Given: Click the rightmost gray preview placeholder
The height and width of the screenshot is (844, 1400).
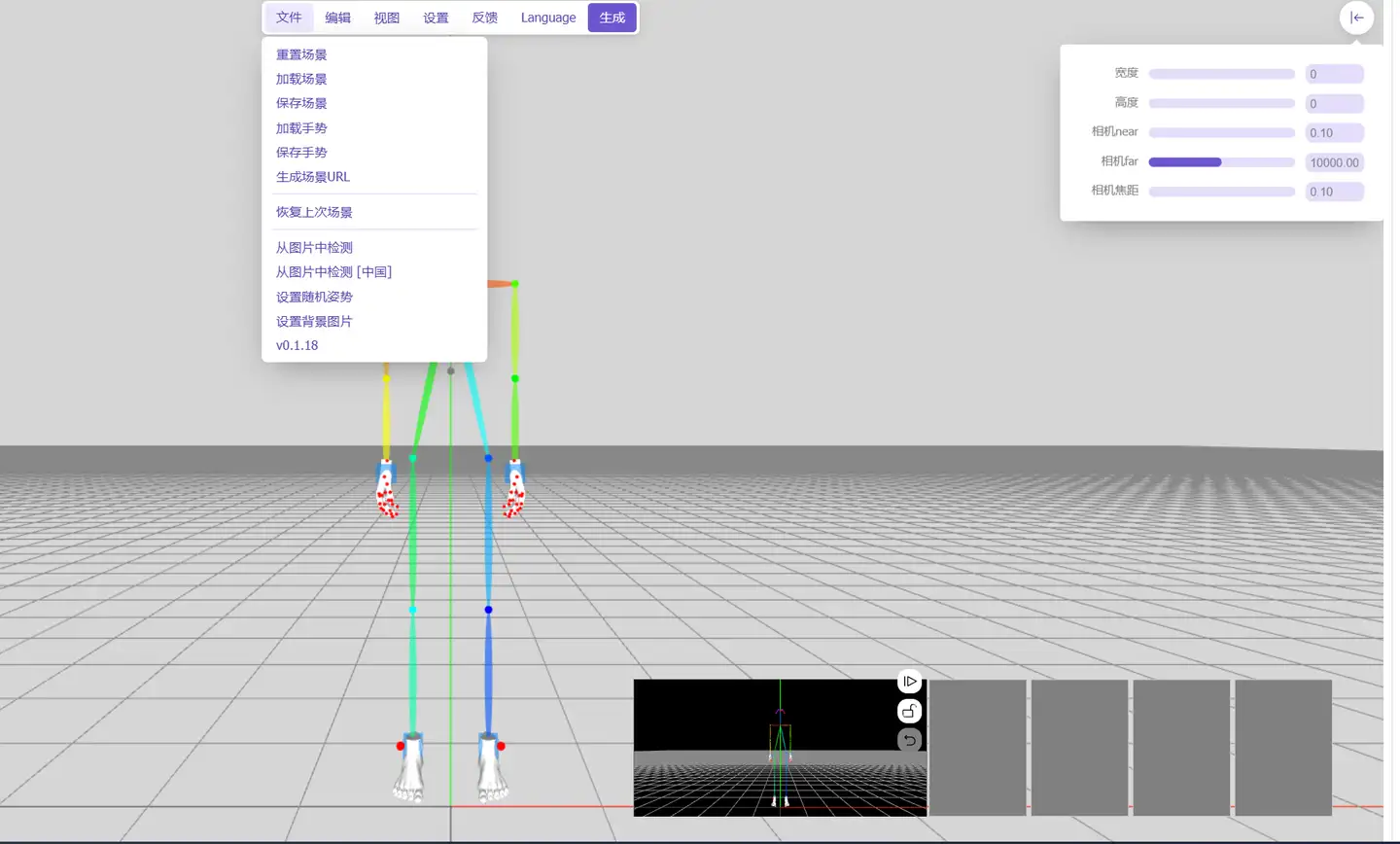Looking at the screenshot, I should 1283,747.
